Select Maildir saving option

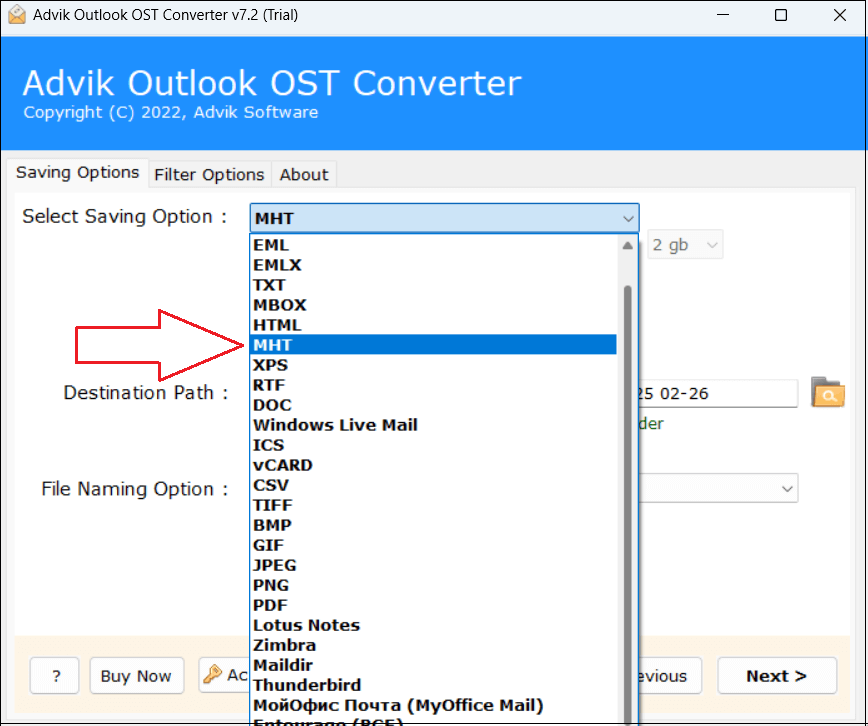pos(433,665)
